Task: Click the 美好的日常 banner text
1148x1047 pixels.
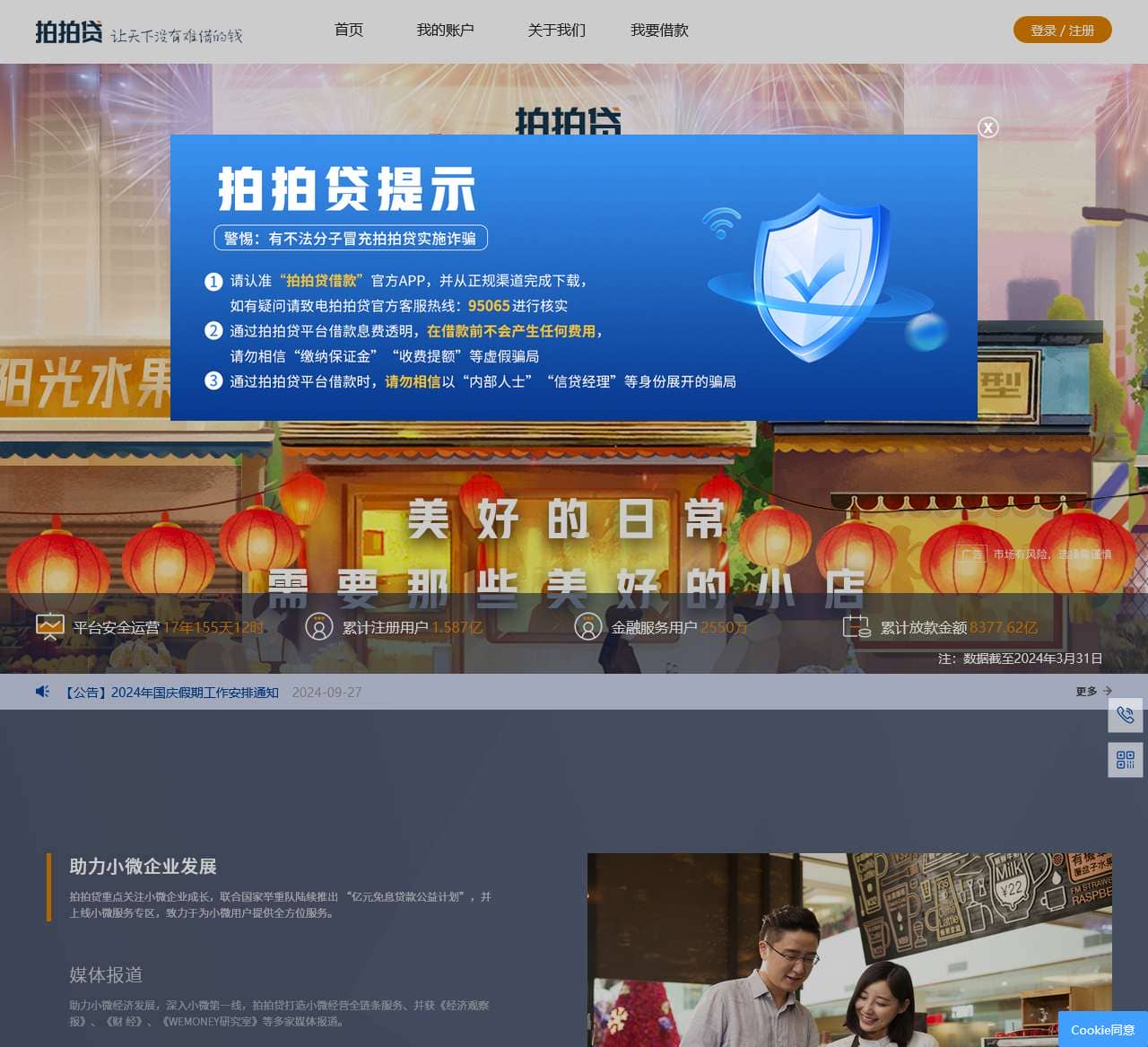Action: pyautogui.click(x=566, y=519)
